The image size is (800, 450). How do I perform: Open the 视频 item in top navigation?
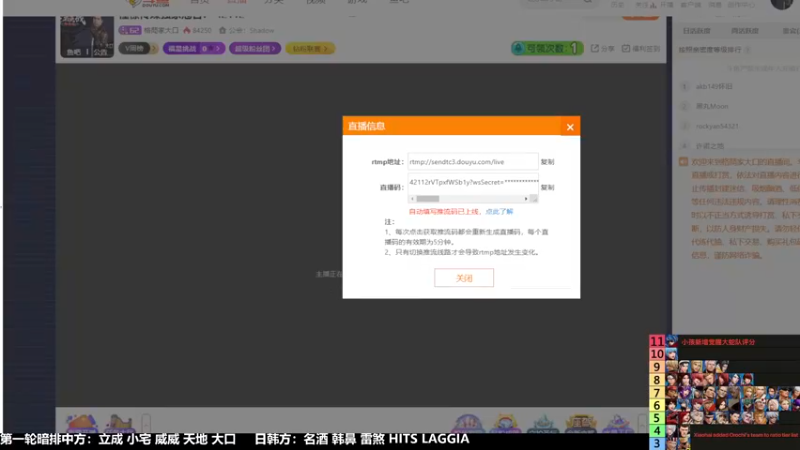tap(315, 2)
